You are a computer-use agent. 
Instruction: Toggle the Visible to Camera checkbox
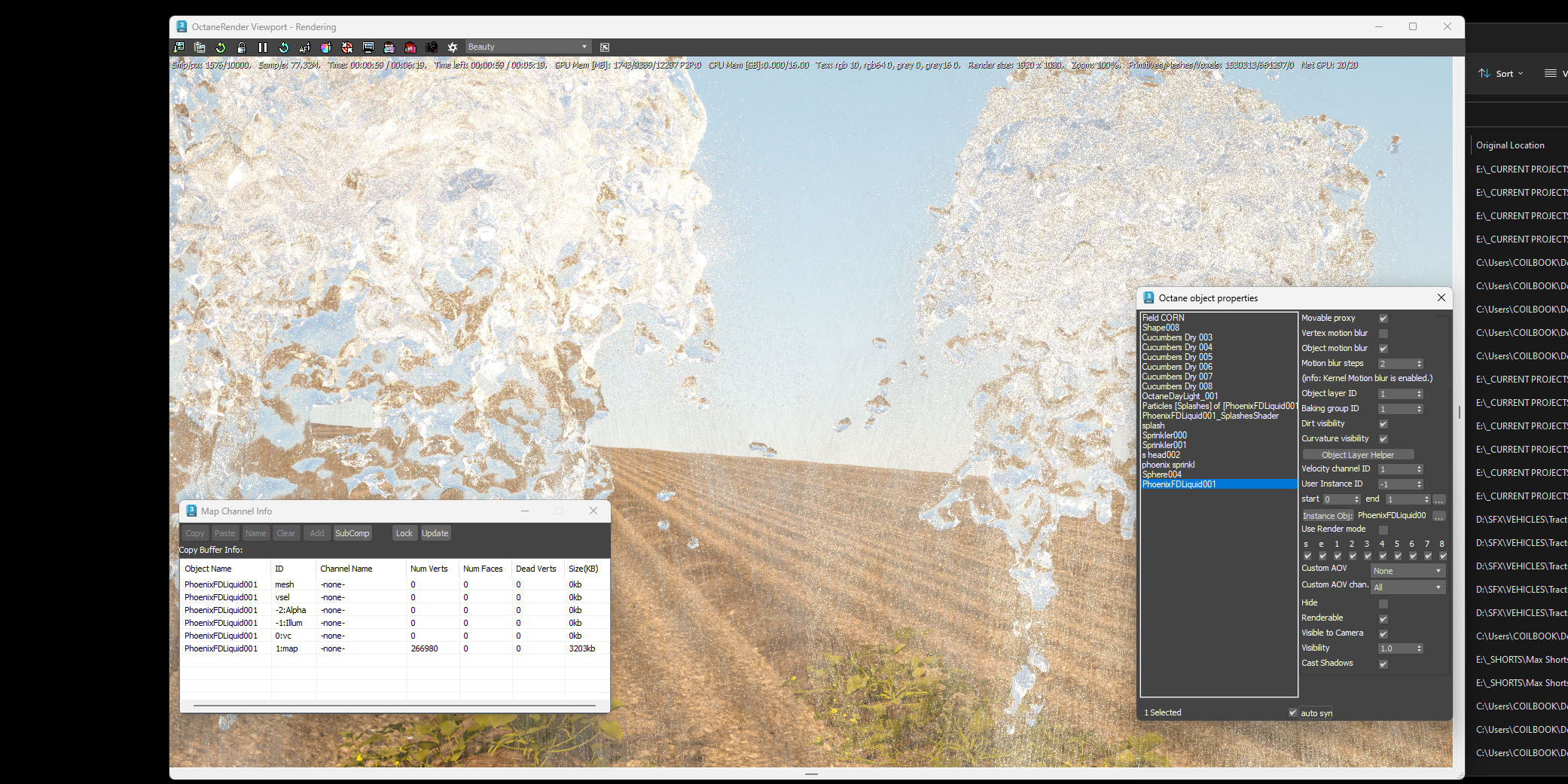pos(1383,634)
